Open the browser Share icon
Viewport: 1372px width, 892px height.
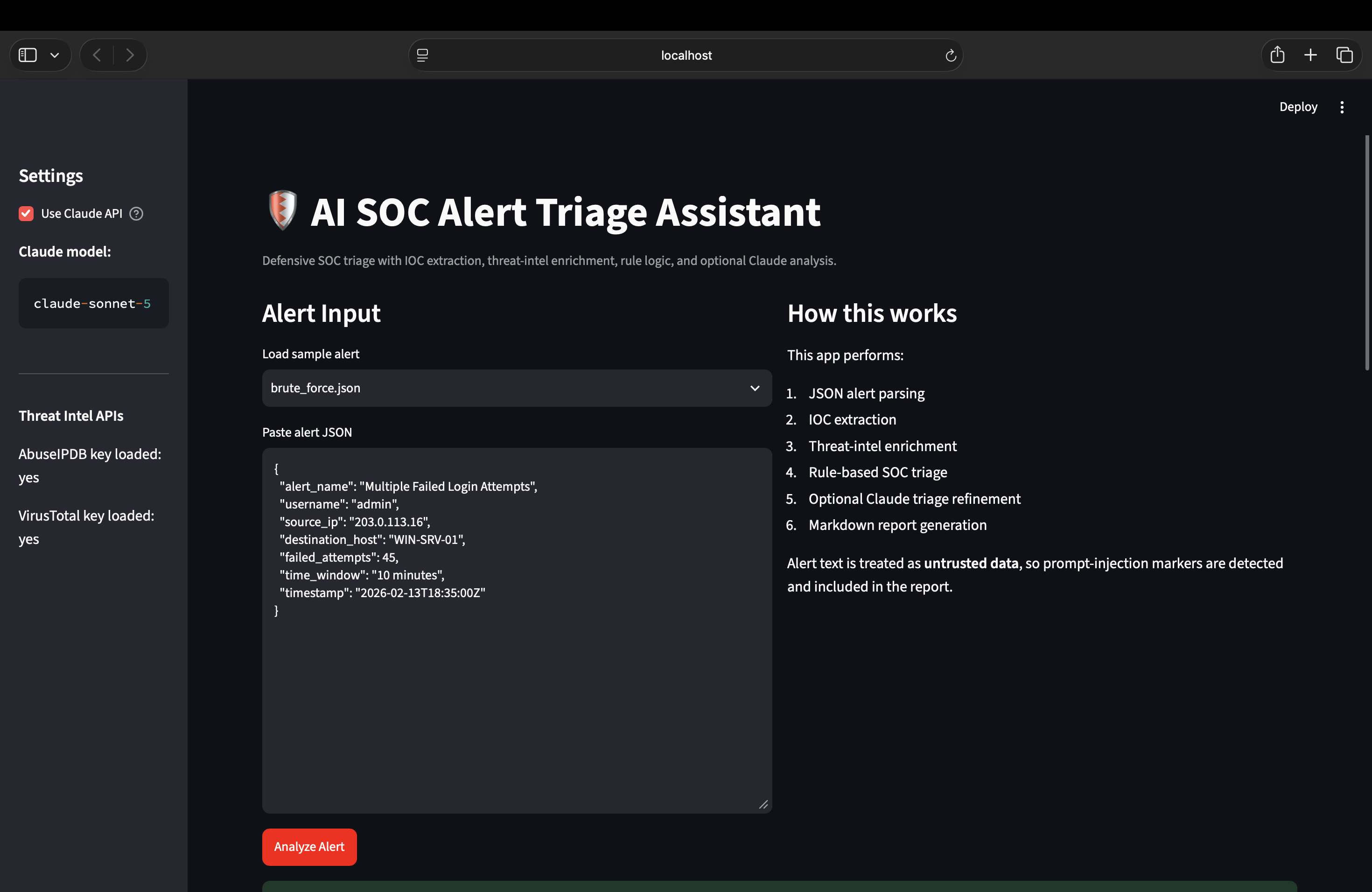pos(1277,55)
